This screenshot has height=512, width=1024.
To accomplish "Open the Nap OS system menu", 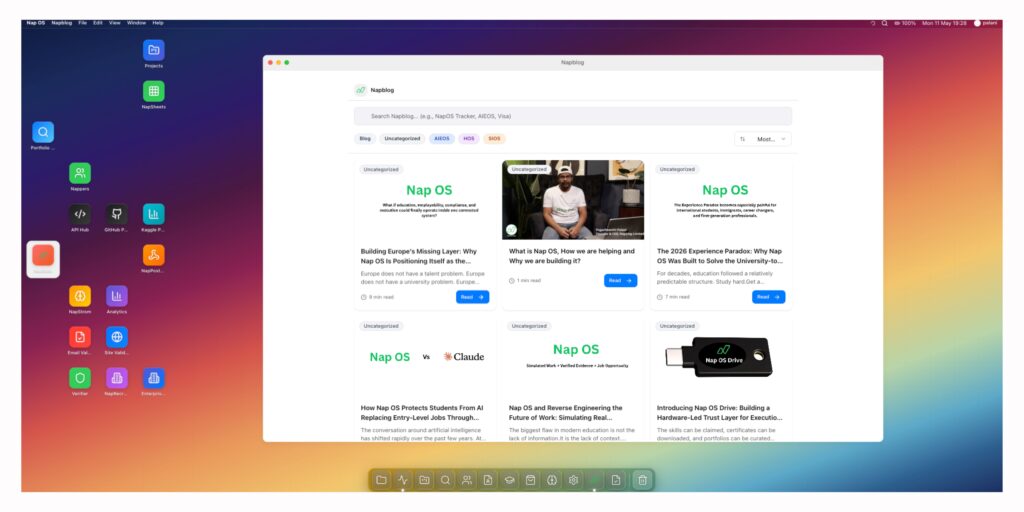I will coord(35,23).
